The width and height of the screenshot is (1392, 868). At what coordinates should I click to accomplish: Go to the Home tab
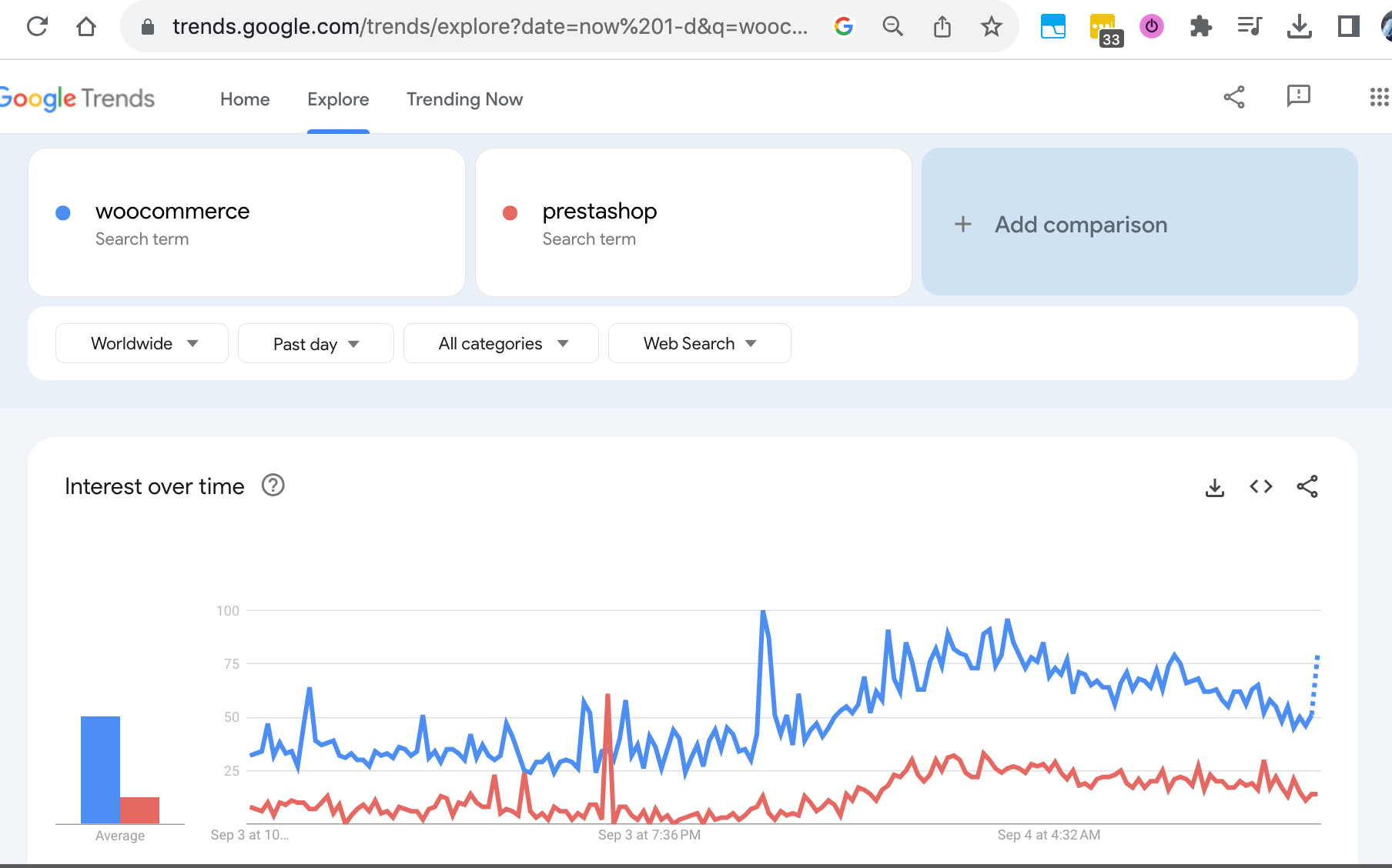point(245,99)
